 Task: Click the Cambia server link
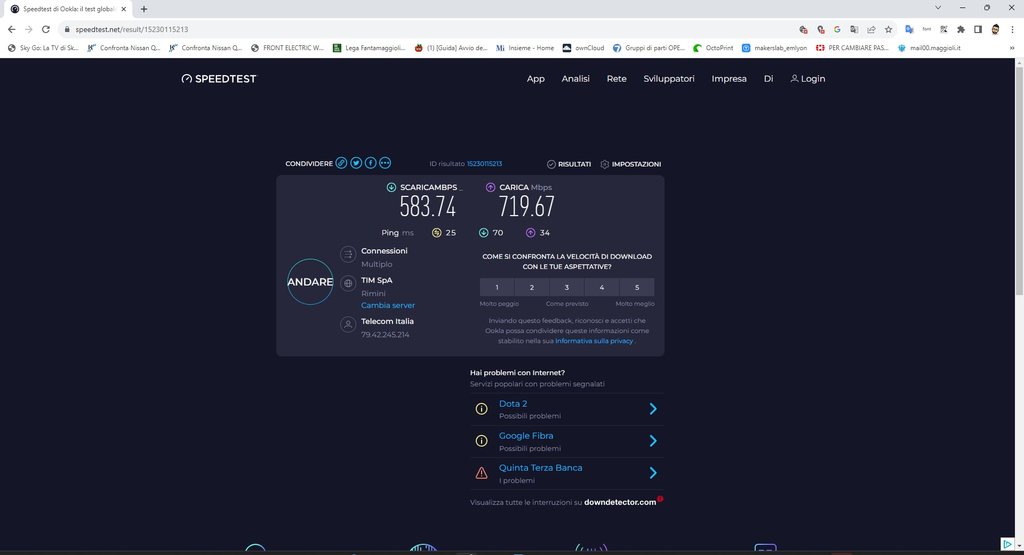click(x=388, y=305)
